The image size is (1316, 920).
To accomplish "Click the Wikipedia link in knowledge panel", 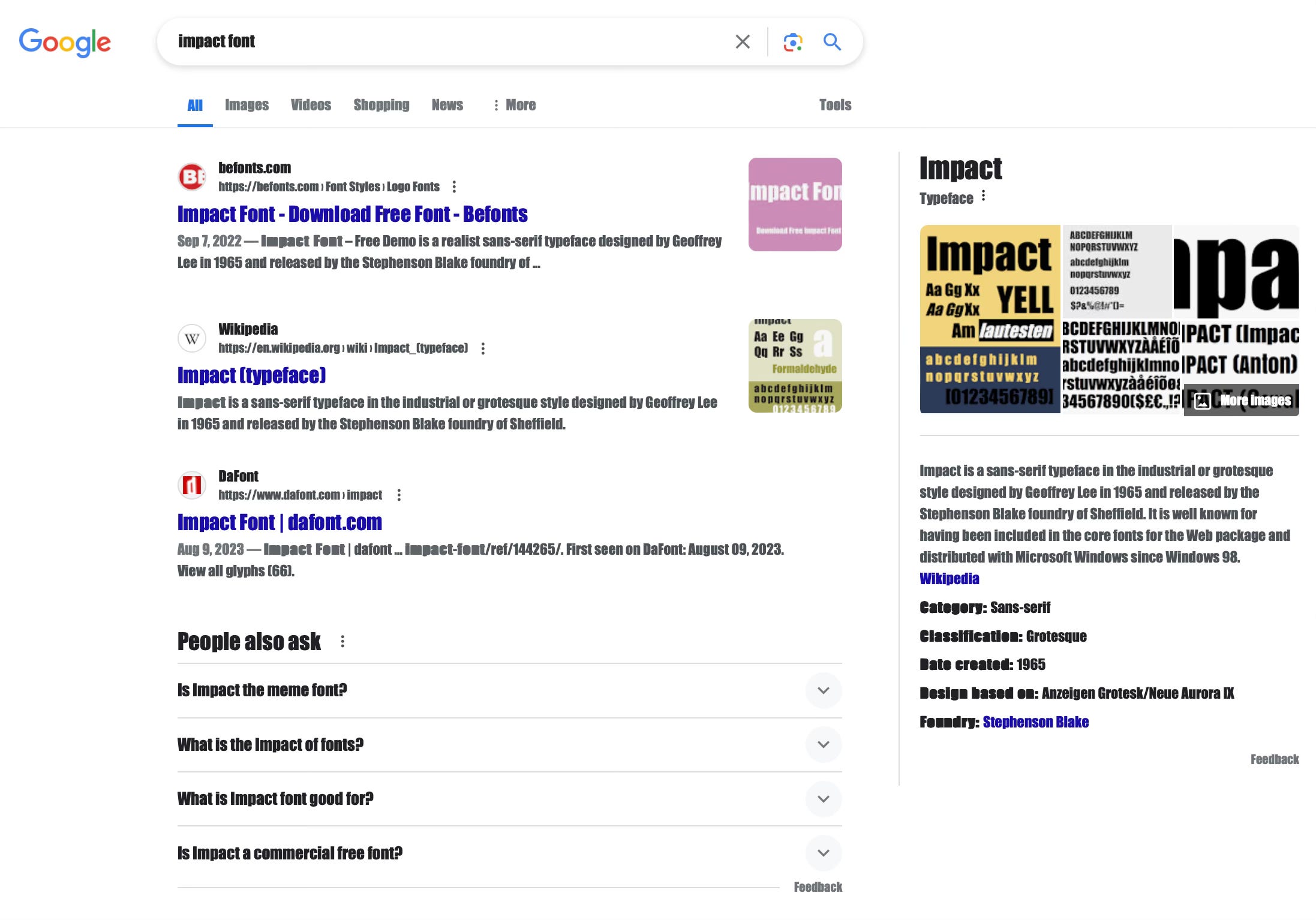I will click(950, 579).
